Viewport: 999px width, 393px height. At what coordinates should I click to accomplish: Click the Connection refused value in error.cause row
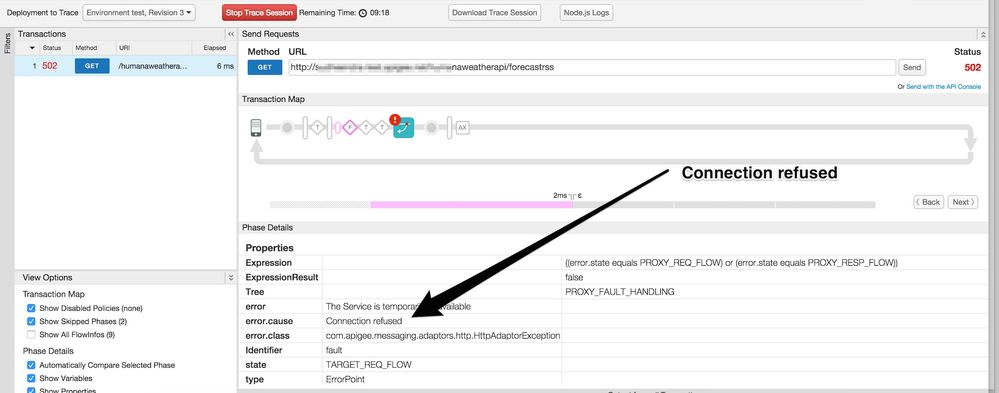pos(364,321)
